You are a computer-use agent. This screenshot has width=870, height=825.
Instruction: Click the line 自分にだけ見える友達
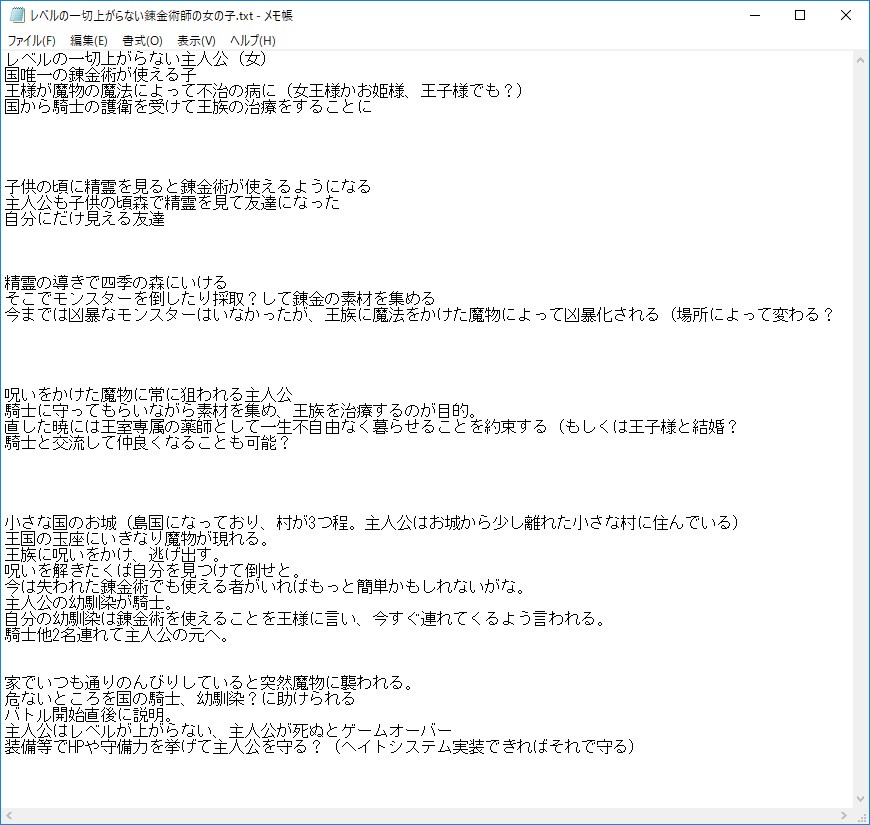click(85, 219)
